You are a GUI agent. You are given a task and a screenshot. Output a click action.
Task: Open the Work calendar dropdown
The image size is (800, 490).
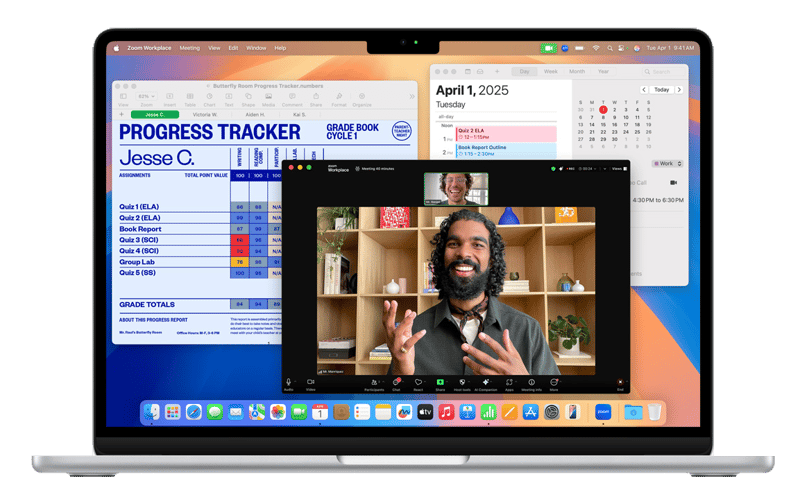(x=667, y=164)
